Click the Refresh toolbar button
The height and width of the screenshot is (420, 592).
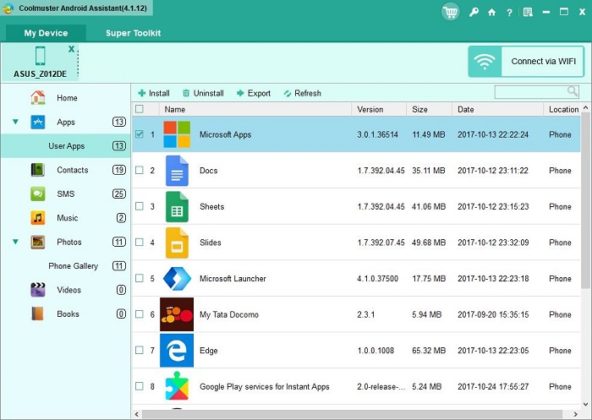[x=302, y=93]
